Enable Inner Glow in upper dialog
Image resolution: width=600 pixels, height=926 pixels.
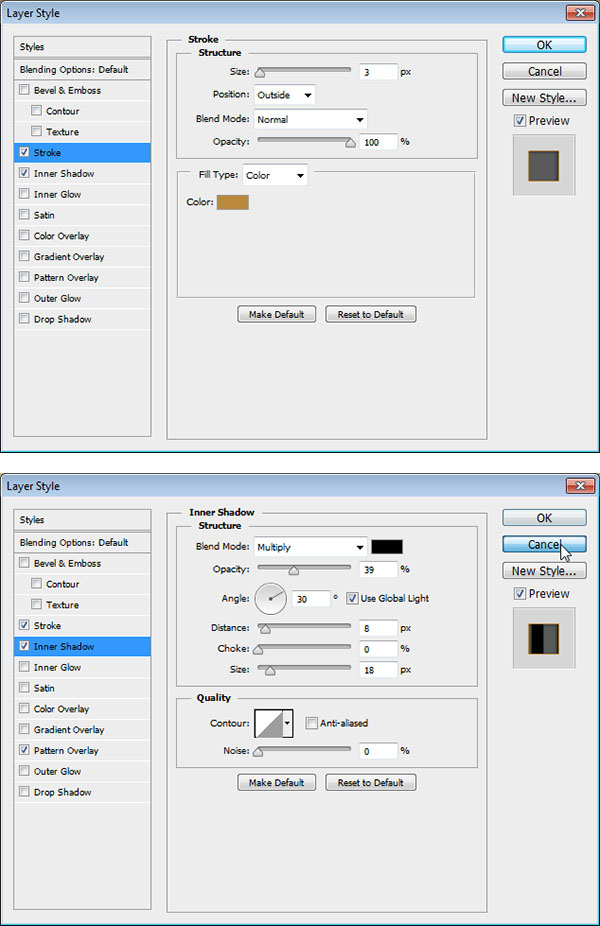(24, 194)
